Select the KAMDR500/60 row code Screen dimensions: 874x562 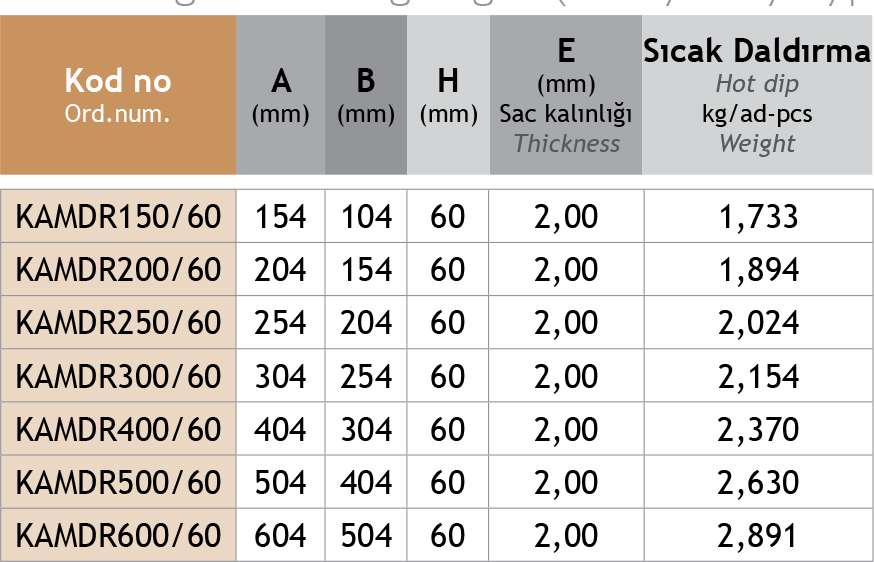[118, 482]
